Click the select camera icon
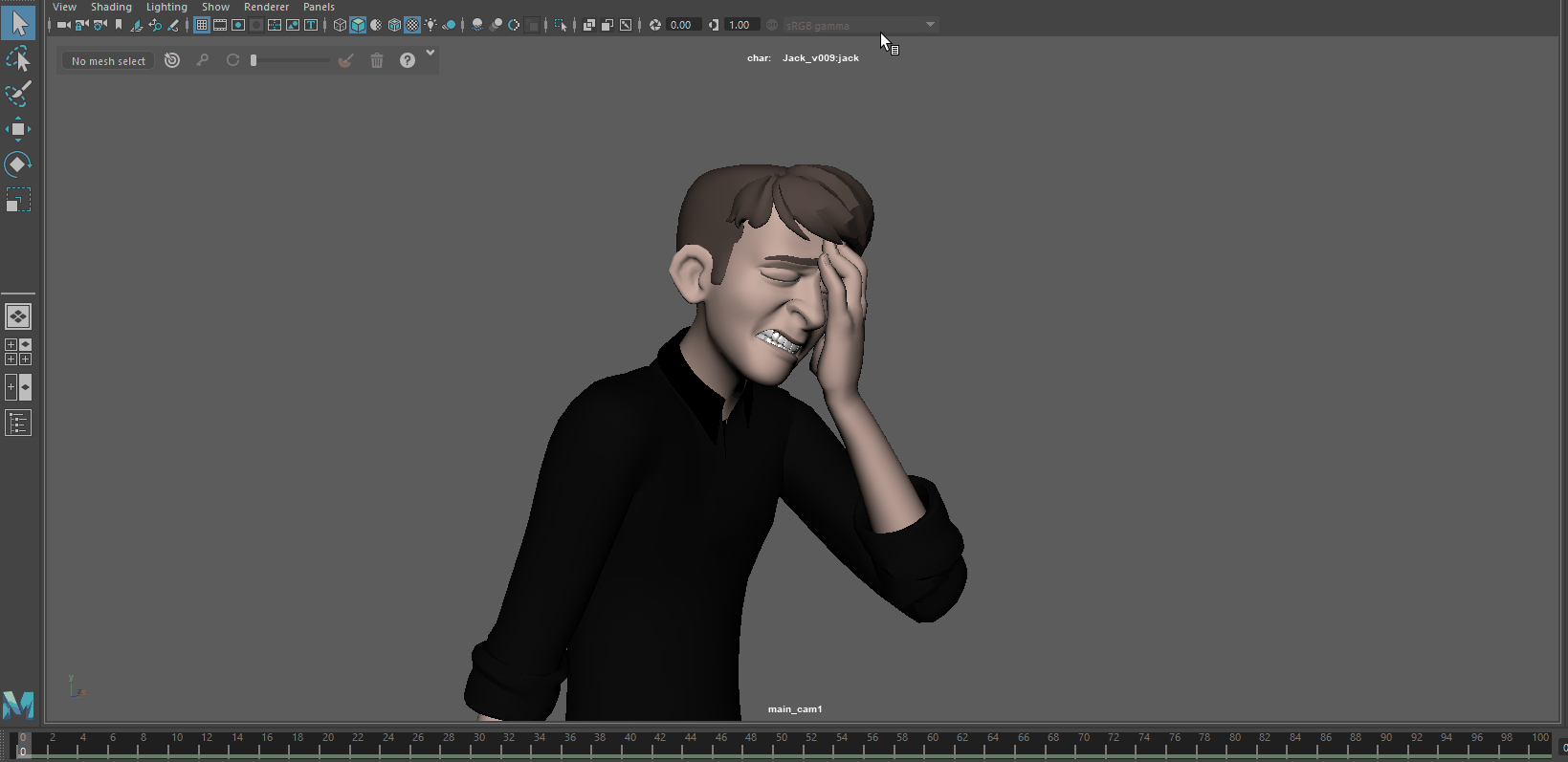The width and height of the screenshot is (1568, 762). click(x=64, y=25)
